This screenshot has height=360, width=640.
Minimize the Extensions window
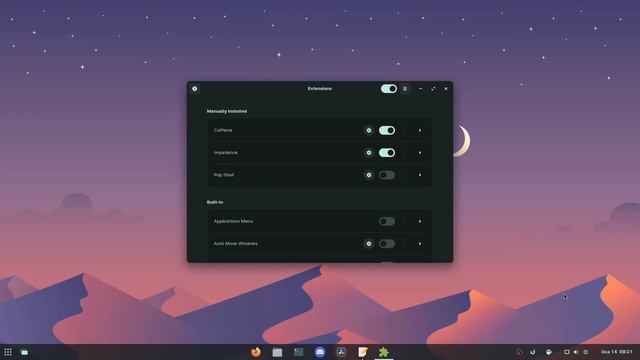pyautogui.click(x=420, y=89)
